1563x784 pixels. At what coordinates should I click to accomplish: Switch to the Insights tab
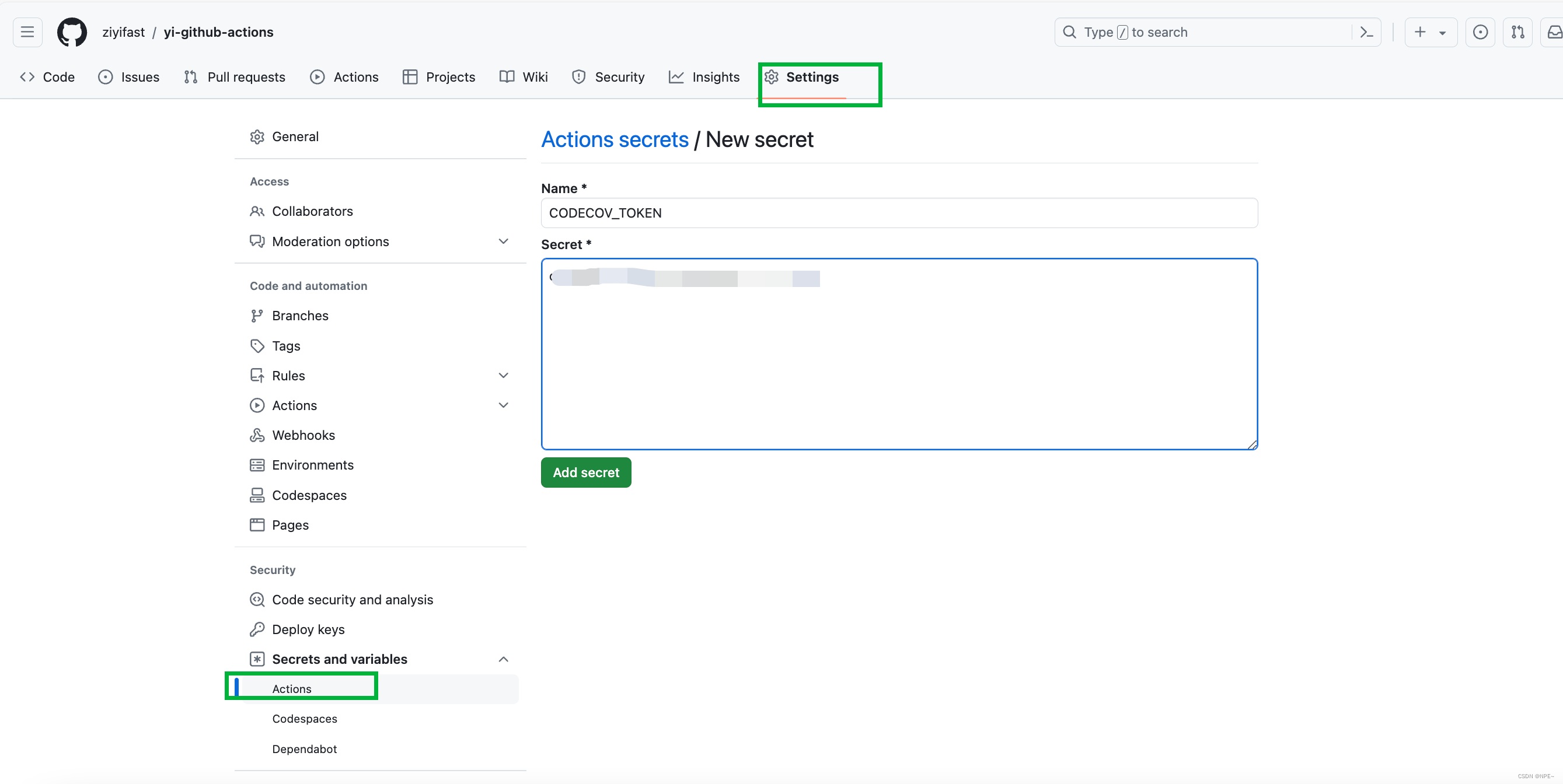[704, 77]
